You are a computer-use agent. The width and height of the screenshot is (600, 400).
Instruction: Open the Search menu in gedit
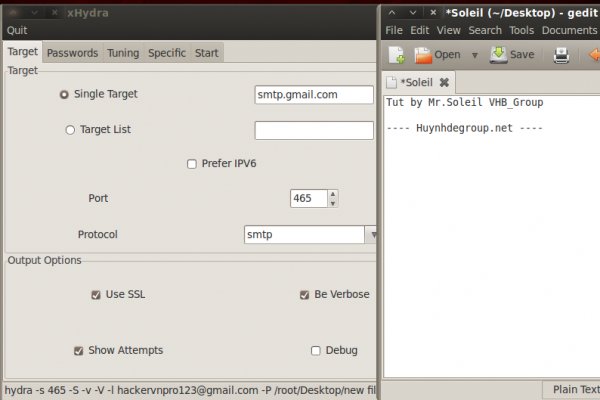click(485, 30)
